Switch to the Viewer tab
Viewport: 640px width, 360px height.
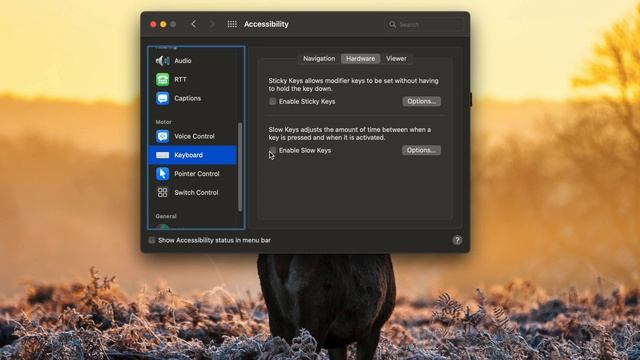pyautogui.click(x=396, y=59)
